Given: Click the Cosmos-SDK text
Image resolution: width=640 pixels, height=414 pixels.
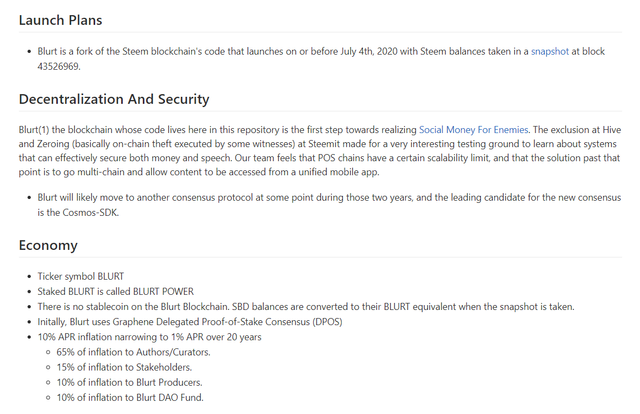Looking at the screenshot, I should pos(90,212).
